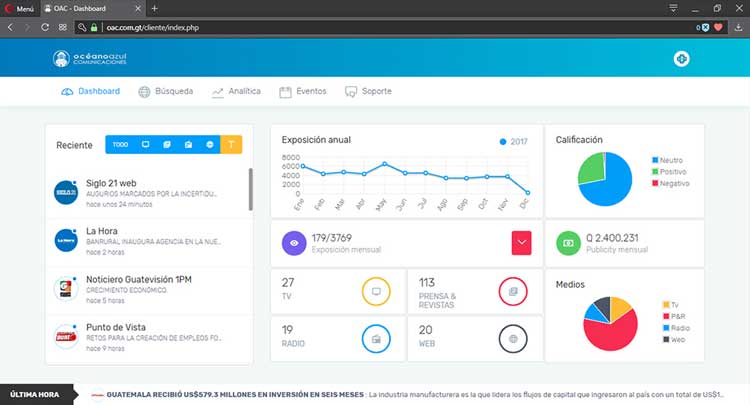Click the green Publicity mensual money icon

click(x=568, y=242)
